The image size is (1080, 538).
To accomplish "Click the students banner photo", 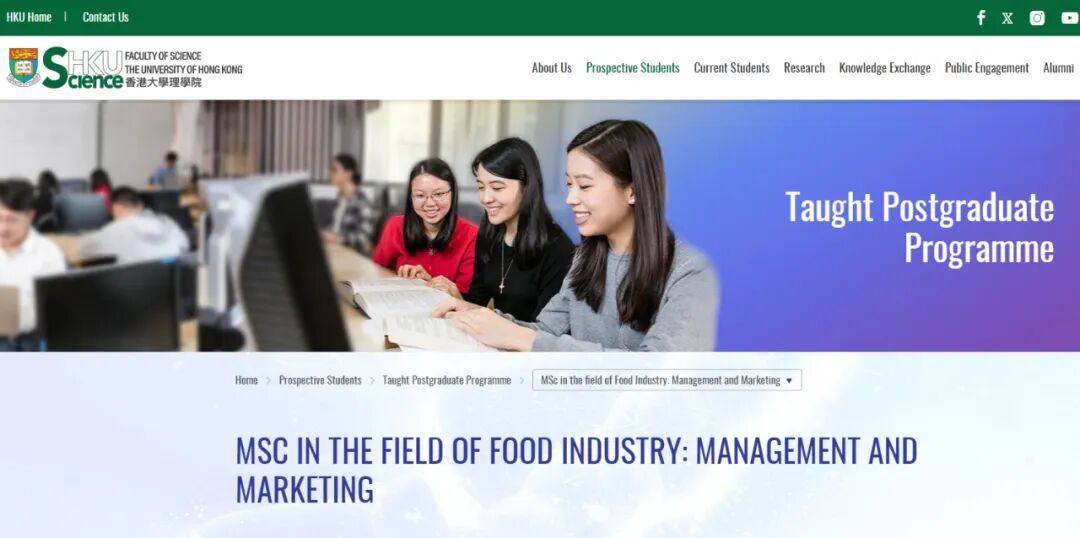I will pos(358,226).
